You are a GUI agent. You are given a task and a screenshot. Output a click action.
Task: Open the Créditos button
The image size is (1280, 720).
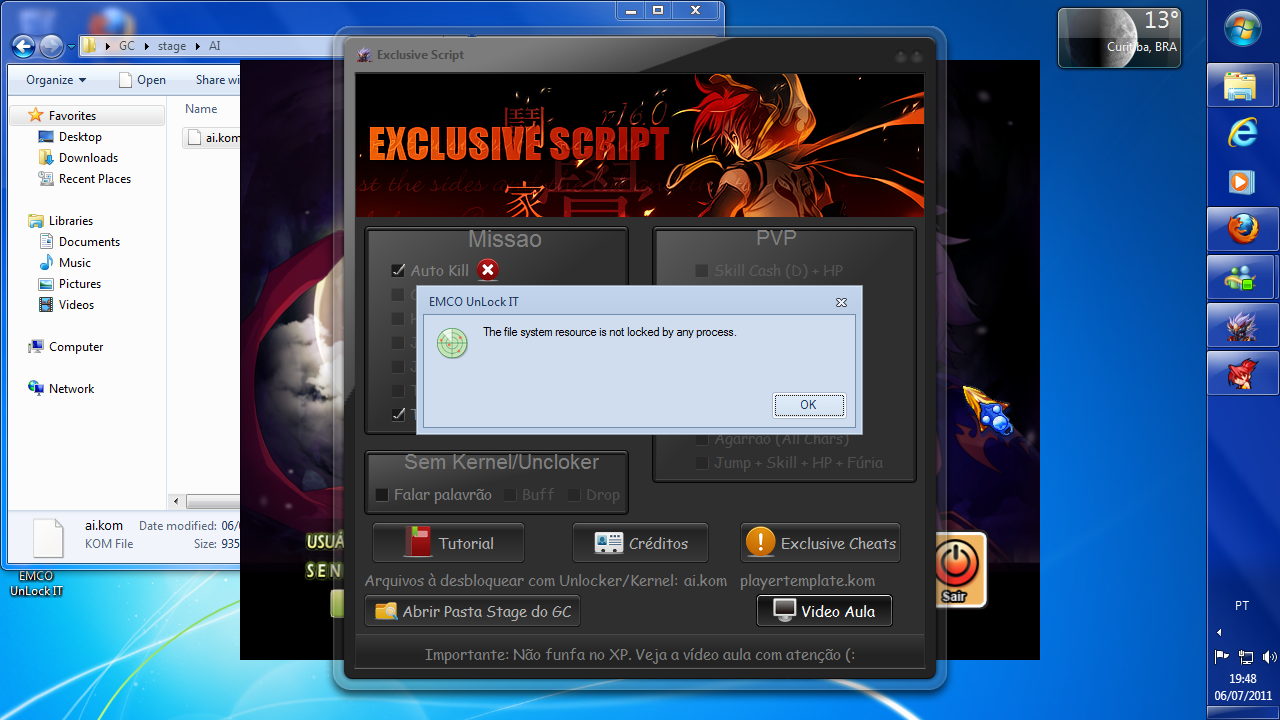pyautogui.click(x=640, y=543)
